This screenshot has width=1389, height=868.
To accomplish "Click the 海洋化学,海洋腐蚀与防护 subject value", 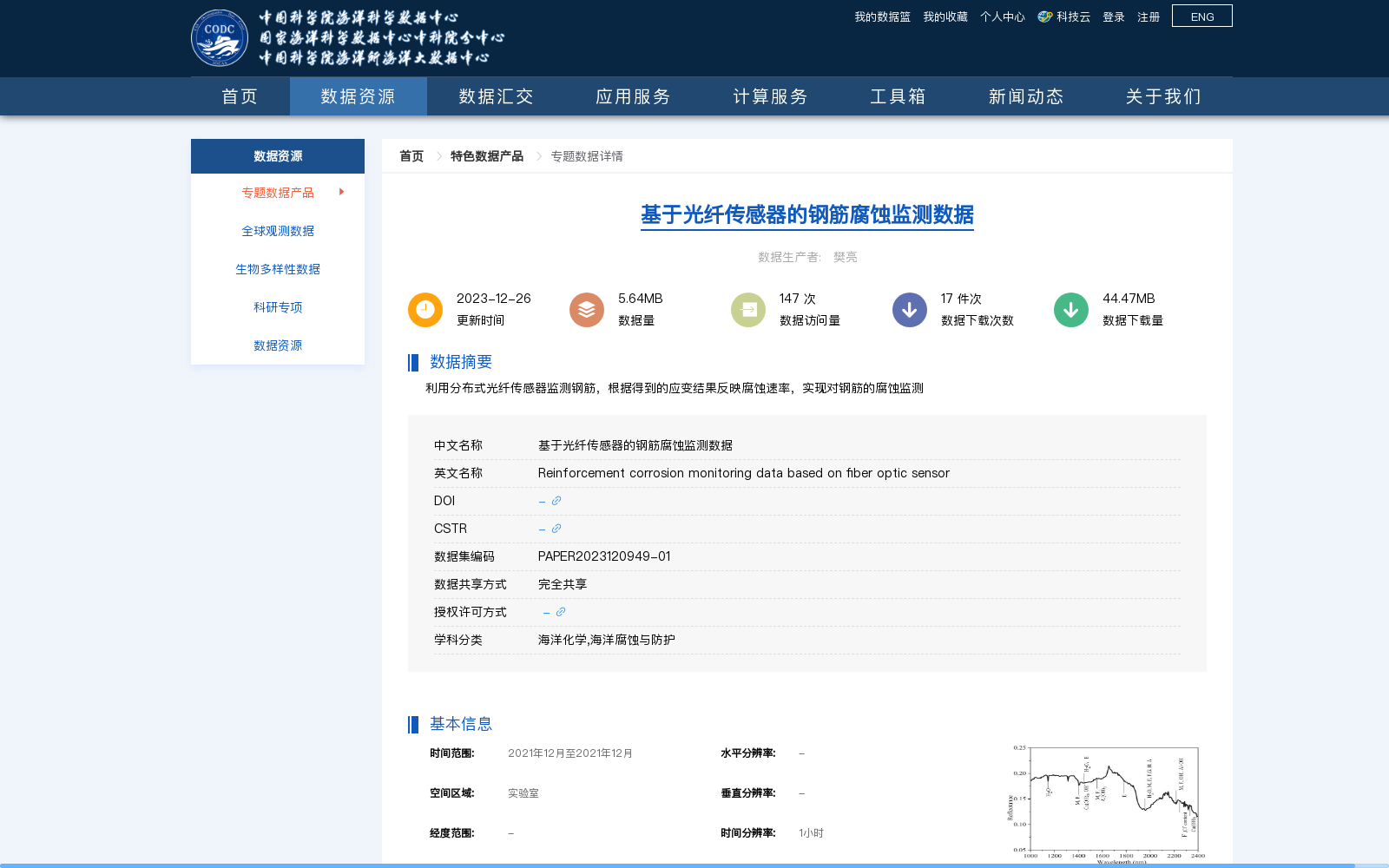I will 607,640.
